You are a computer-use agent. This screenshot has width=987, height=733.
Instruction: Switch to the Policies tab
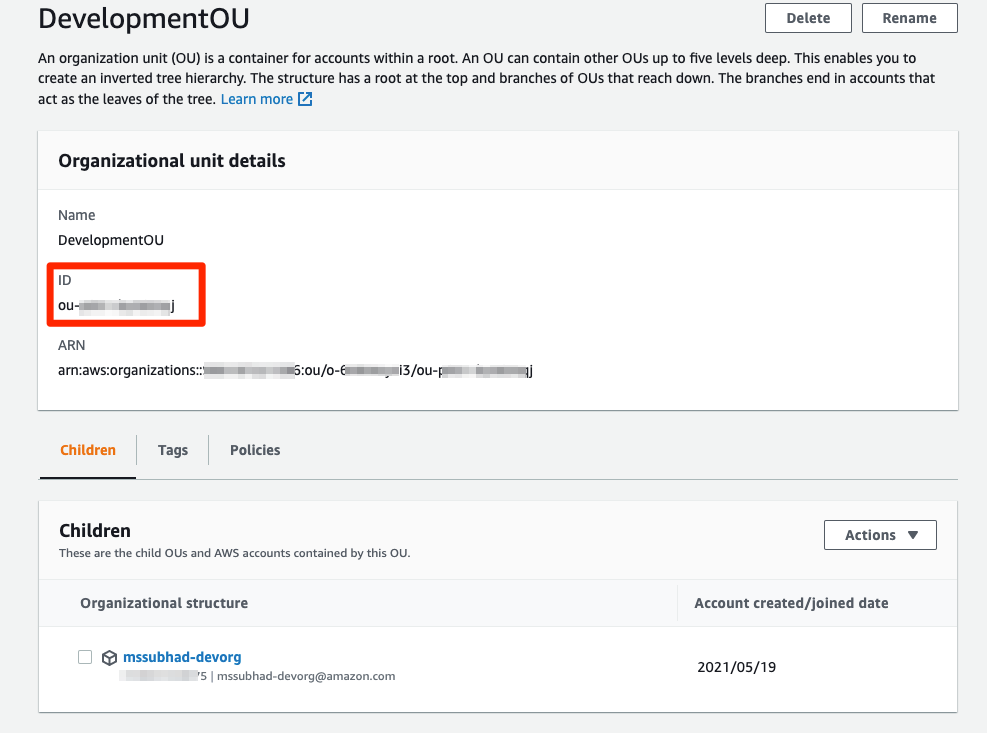[254, 450]
